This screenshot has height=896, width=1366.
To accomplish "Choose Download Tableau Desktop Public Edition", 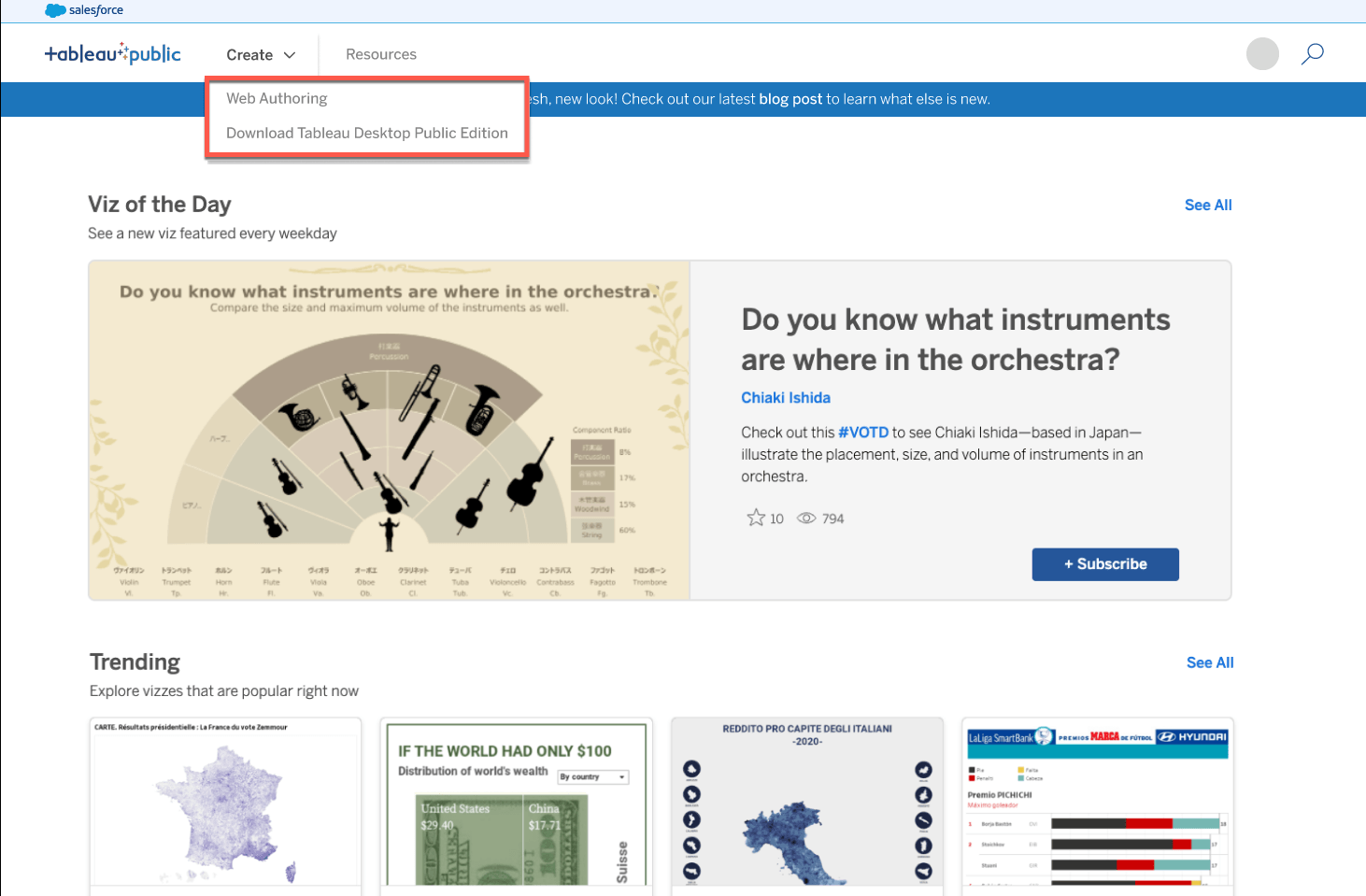I will 367,133.
